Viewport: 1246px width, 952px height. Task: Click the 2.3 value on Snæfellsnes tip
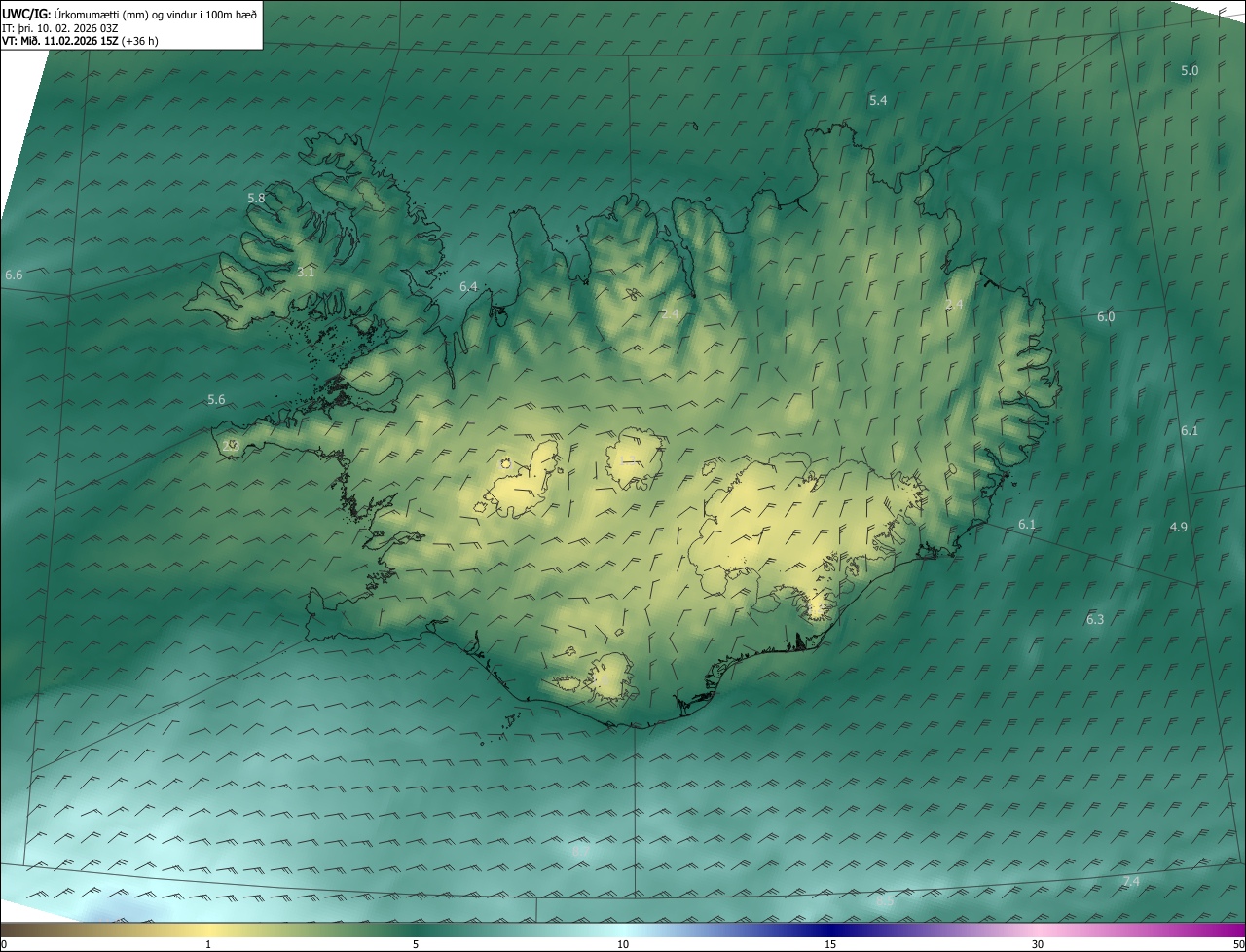pyautogui.click(x=231, y=445)
